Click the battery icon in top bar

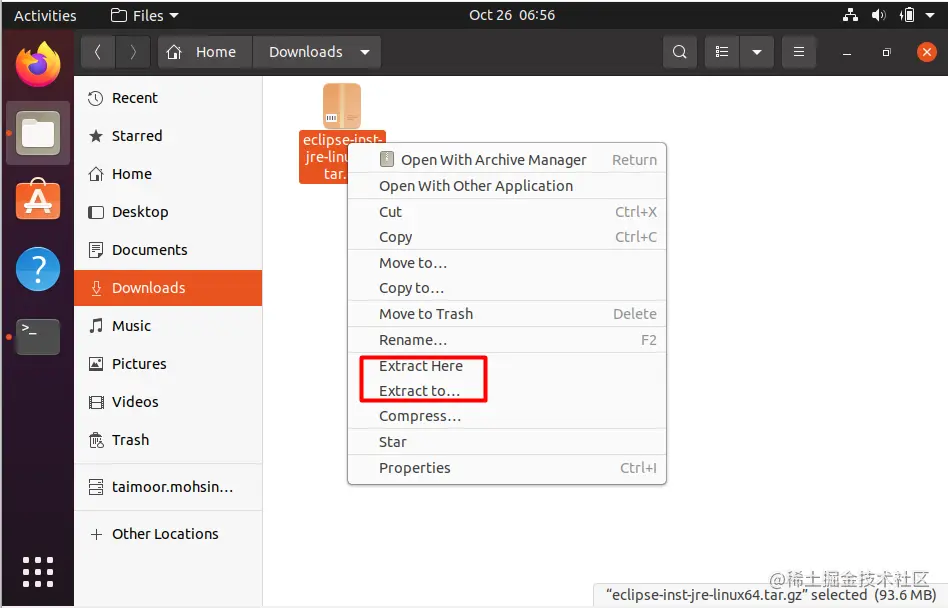pyautogui.click(x=907, y=15)
